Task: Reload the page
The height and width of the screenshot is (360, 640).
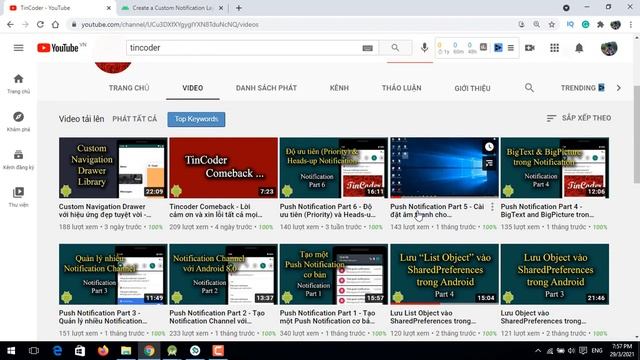Action: (x=40, y=24)
